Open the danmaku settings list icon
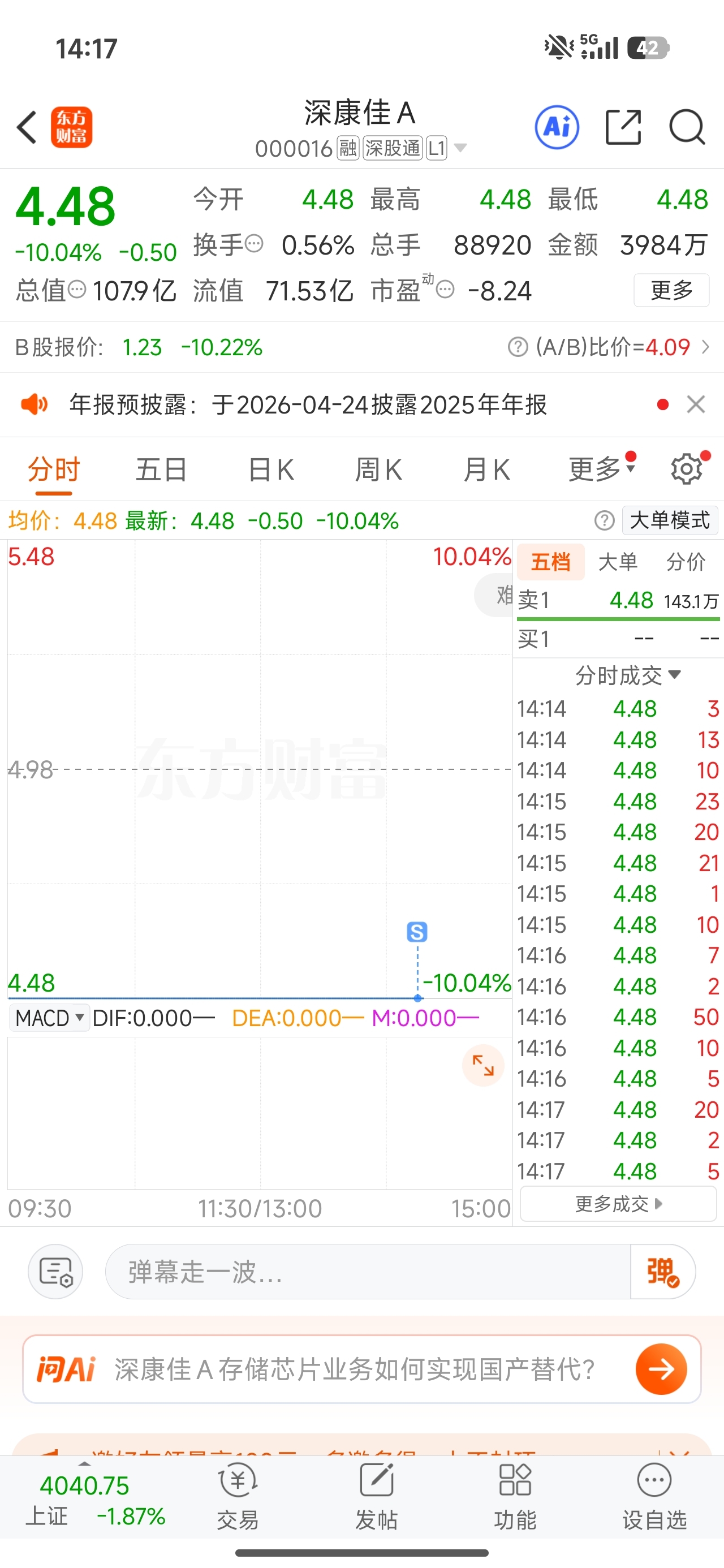The width and height of the screenshot is (724, 1568). (x=55, y=1272)
